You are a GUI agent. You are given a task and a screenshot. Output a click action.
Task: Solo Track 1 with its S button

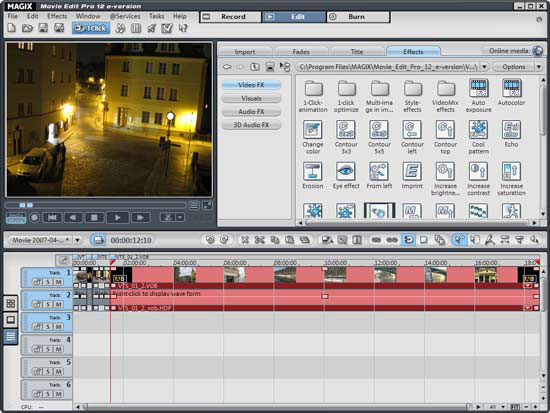tap(48, 281)
